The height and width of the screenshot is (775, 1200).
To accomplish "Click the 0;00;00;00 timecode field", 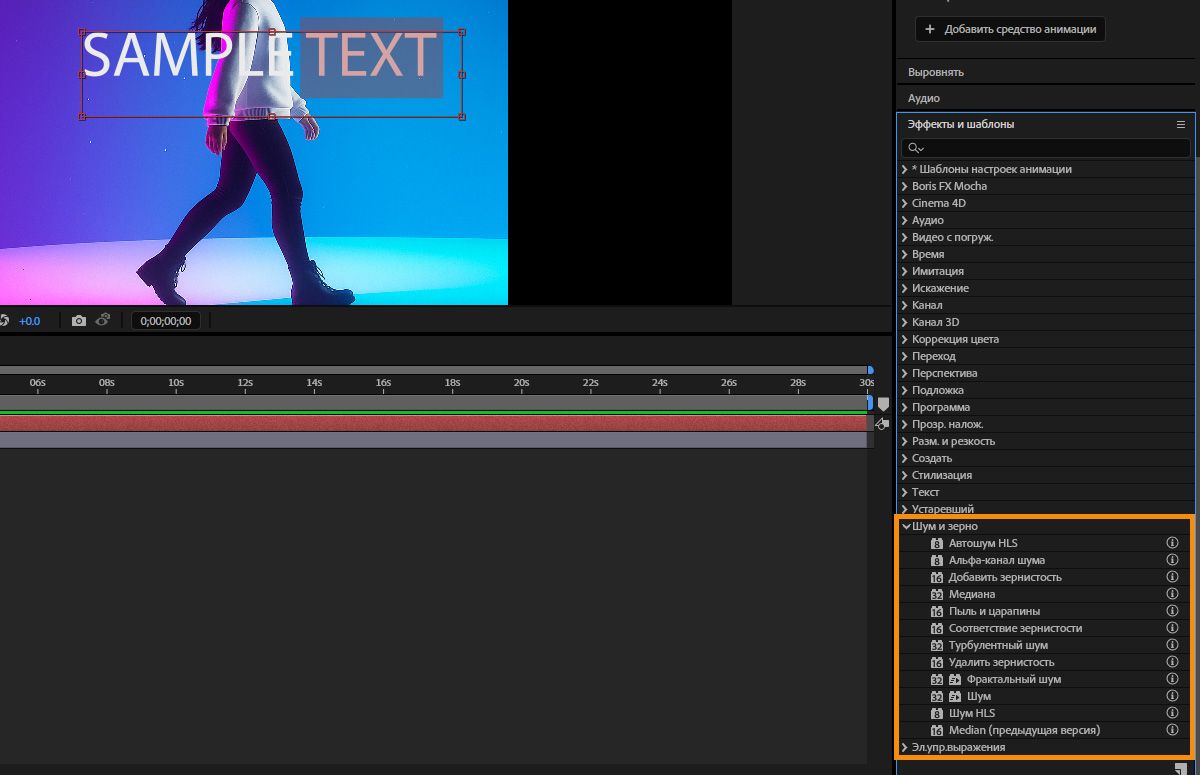I will click(166, 321).
